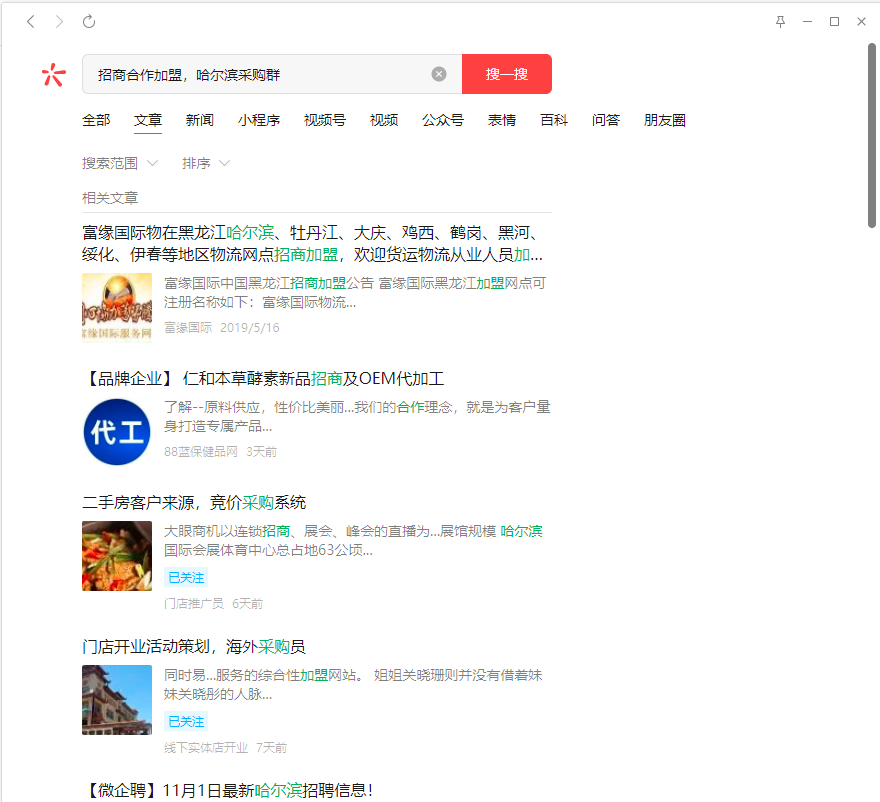Select the 文章 tab
Screen dimensions: 880x802
148,120
